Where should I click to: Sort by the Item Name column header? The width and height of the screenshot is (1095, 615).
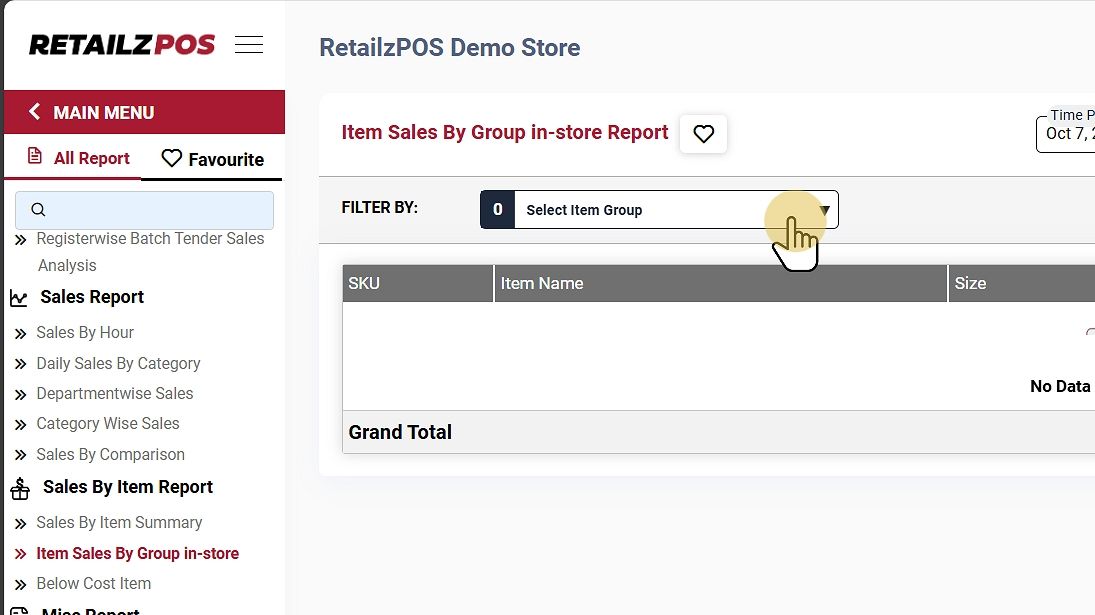pos(542,283)
